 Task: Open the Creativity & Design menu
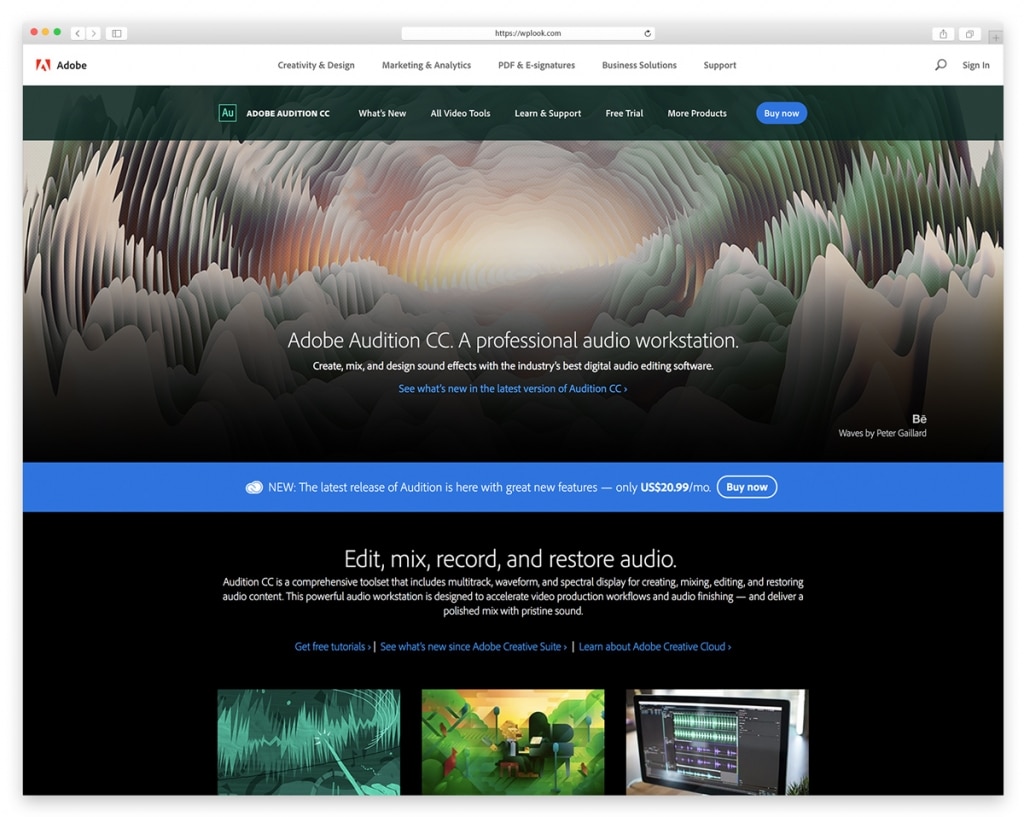316,65
